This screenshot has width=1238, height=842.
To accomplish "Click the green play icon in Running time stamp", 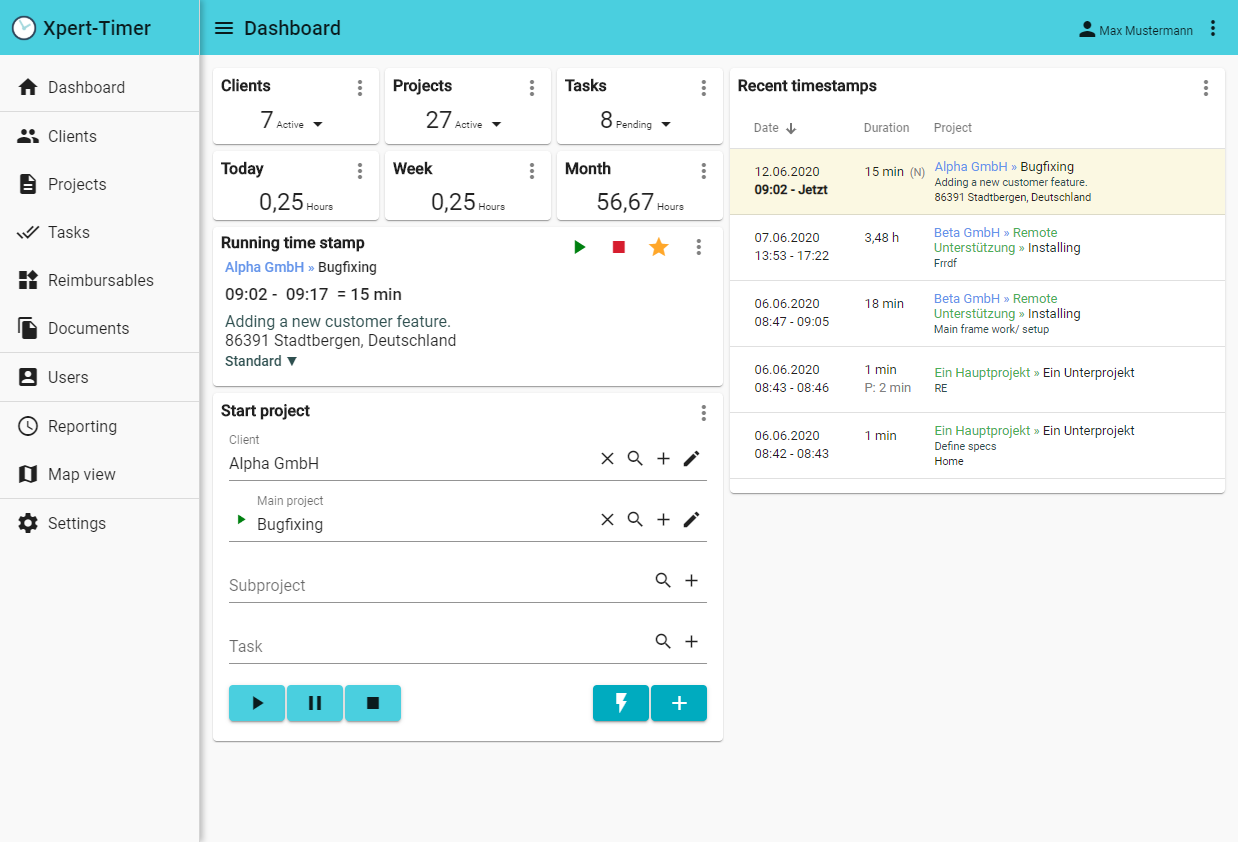I will point(580,247).
